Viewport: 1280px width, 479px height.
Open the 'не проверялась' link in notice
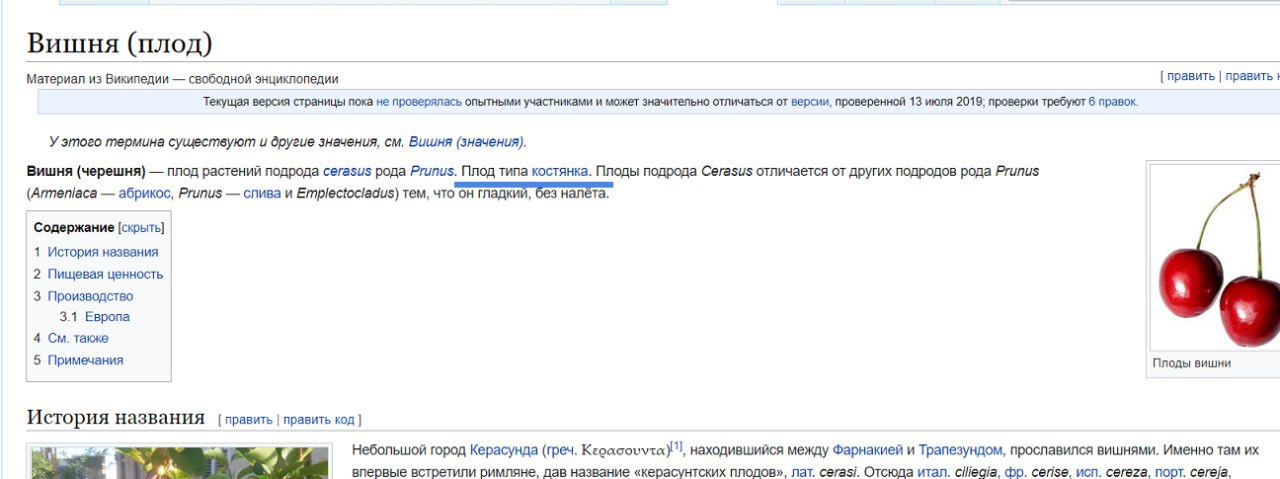[x=419, y=102]
